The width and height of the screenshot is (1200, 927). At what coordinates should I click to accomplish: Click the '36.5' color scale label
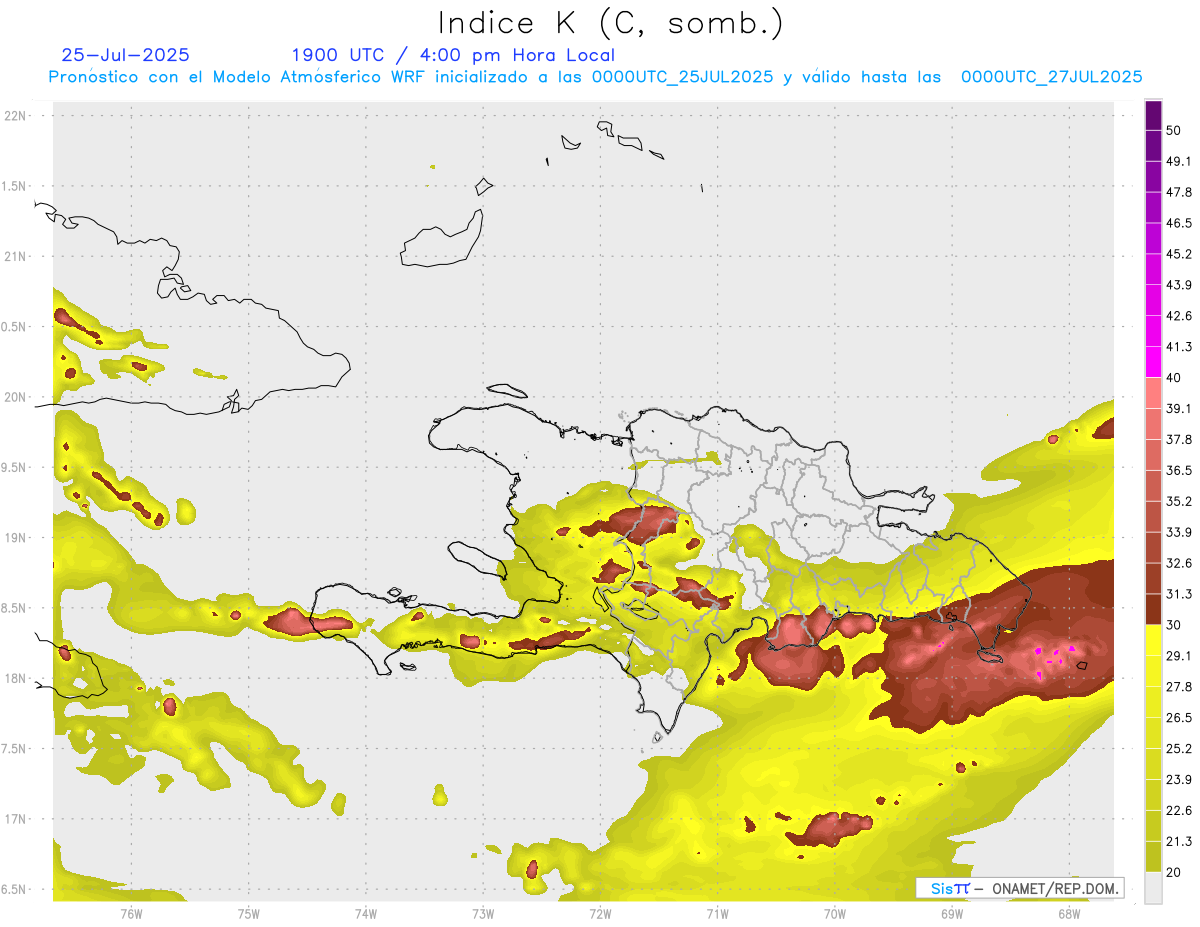[1179, 471]
